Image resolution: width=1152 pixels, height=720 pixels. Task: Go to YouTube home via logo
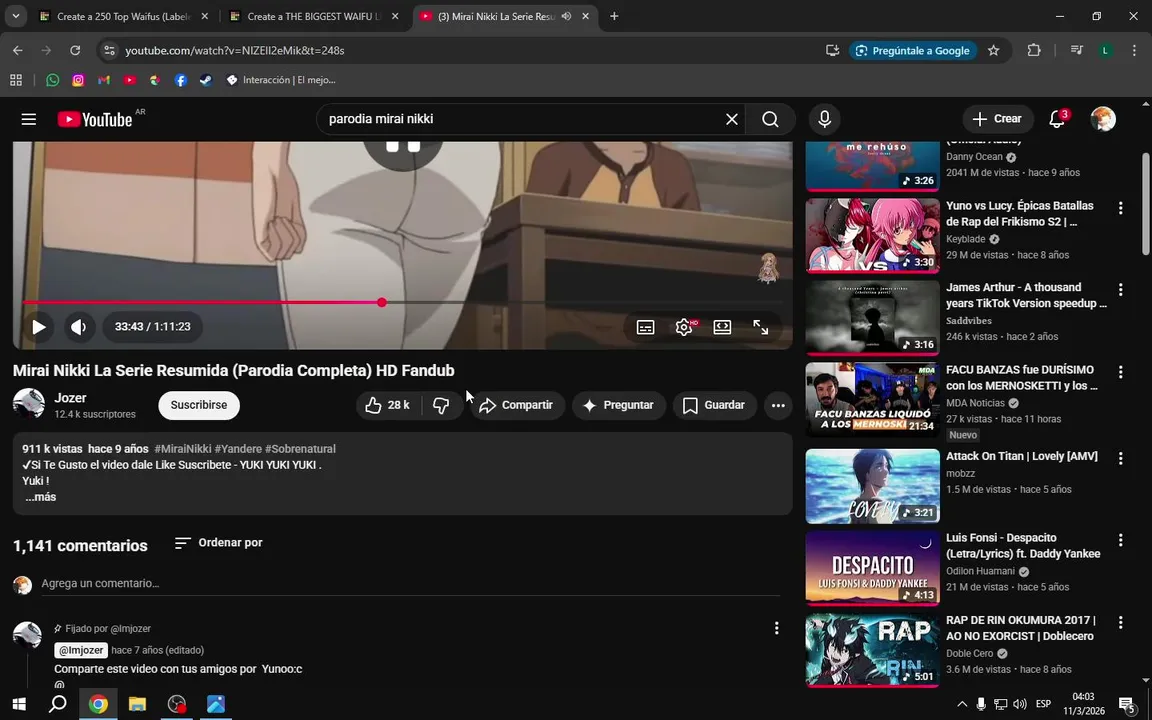[95, 119]
